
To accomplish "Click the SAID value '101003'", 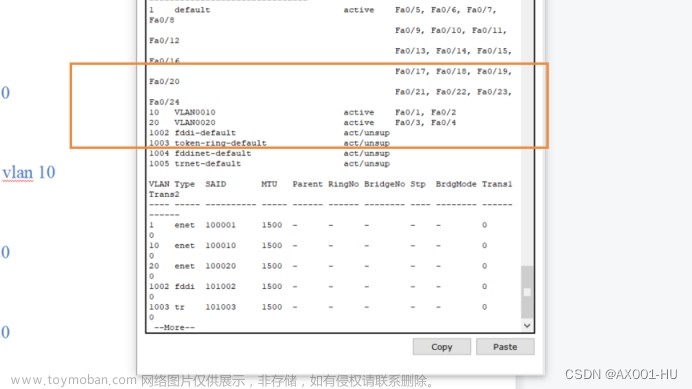I will [x=220, y=307].
